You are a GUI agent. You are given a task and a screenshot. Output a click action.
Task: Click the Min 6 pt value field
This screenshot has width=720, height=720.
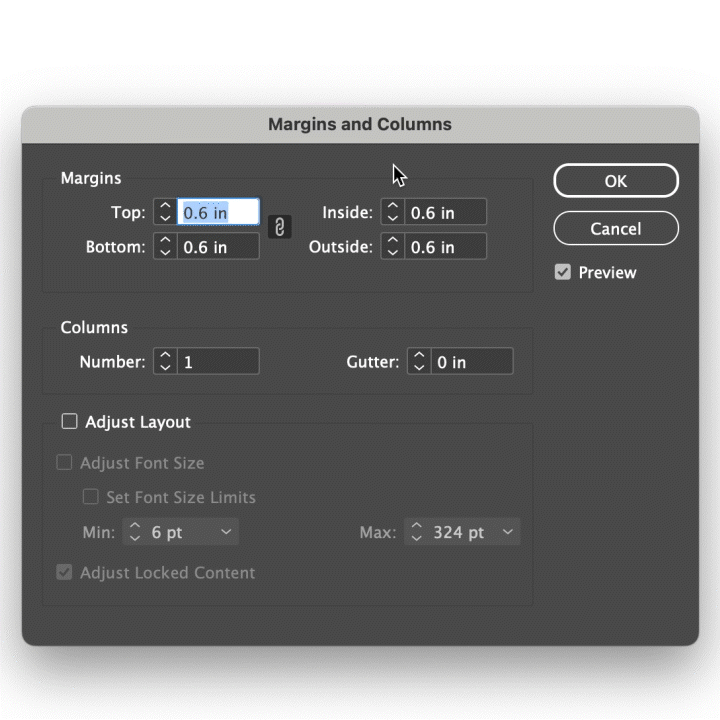tap(181, 532)
